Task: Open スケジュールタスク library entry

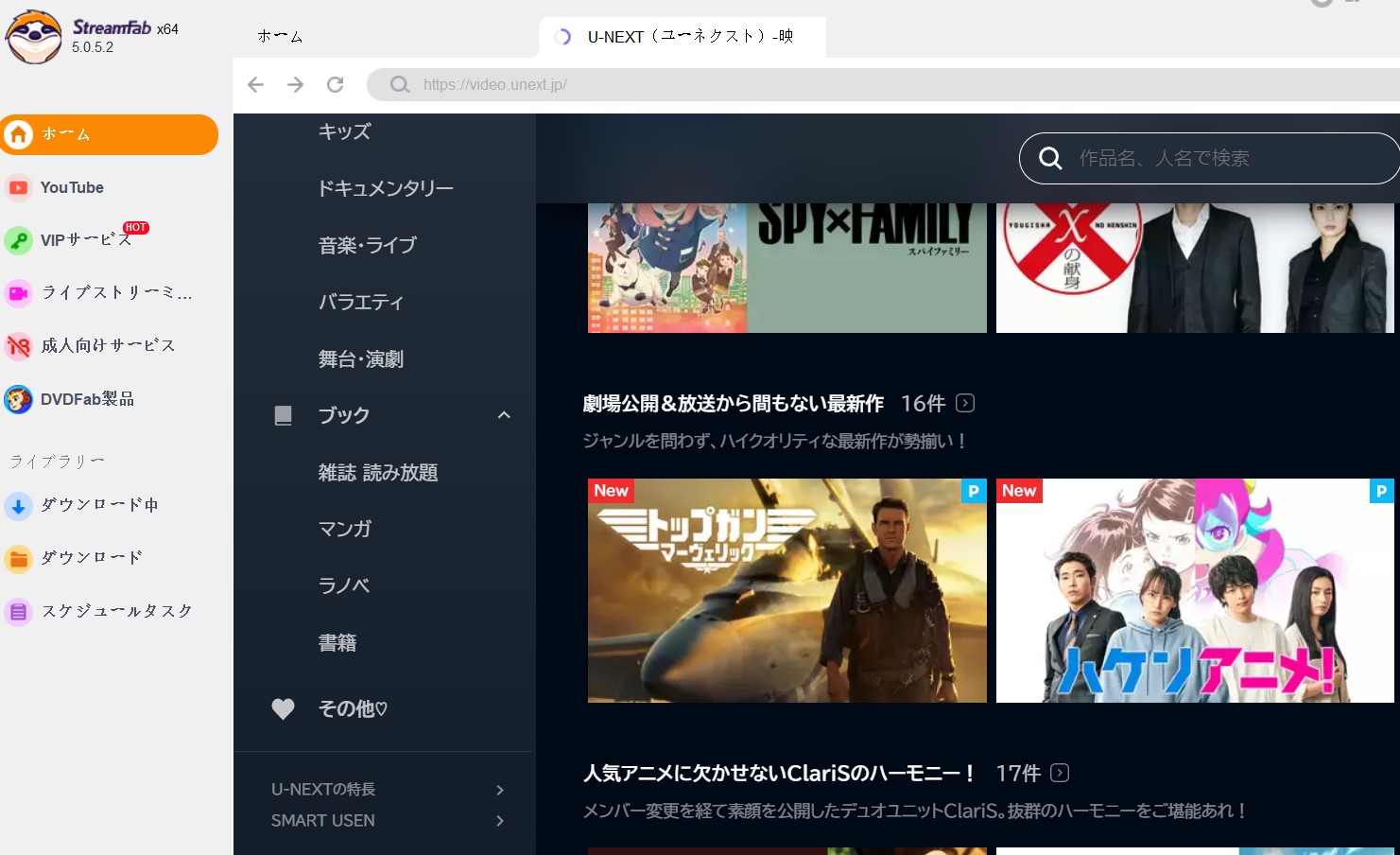Action: click(x=116, y=612)
